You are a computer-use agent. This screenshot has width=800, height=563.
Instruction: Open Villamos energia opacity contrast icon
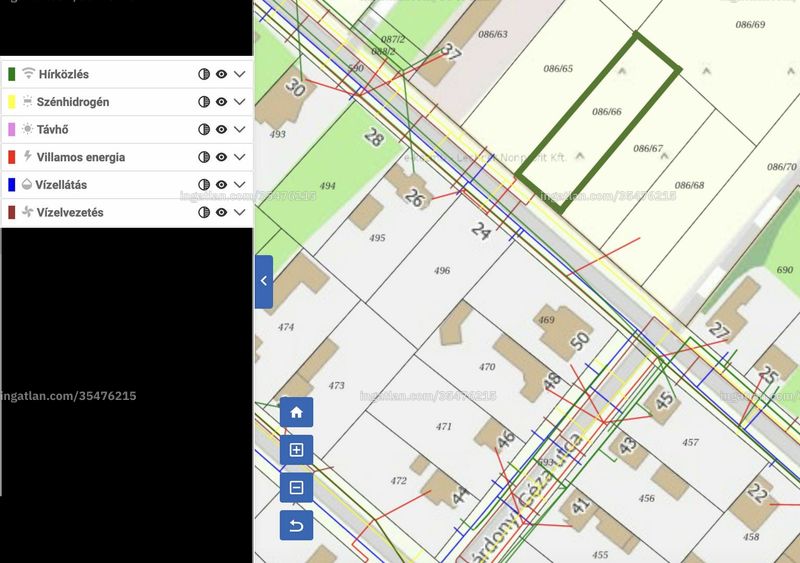pyautogui.click(x=204, y=157)
